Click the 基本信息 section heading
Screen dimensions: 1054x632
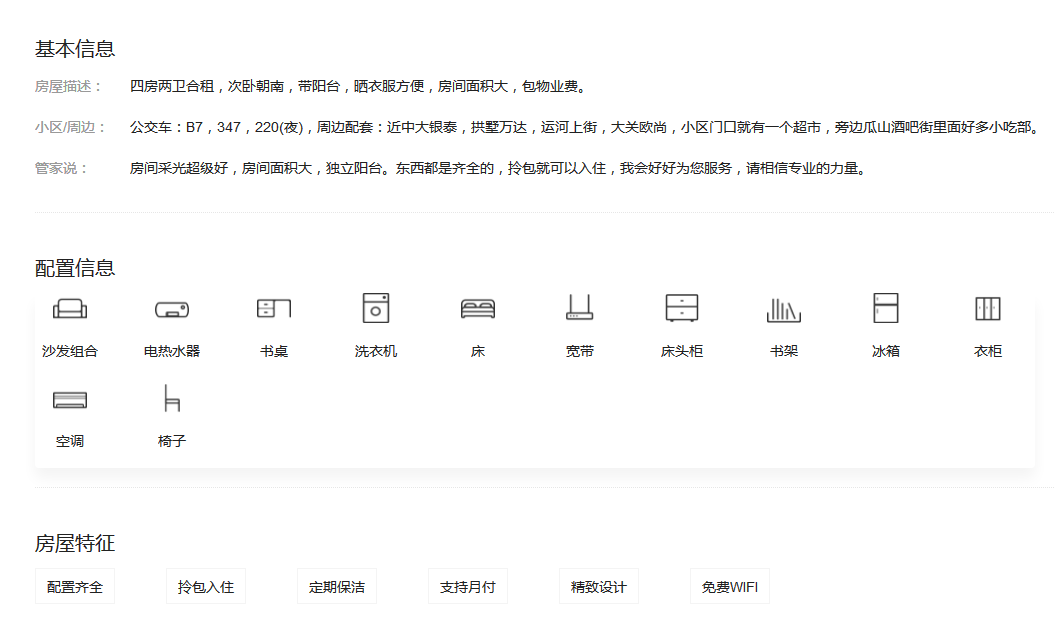(x=75, y=48)
